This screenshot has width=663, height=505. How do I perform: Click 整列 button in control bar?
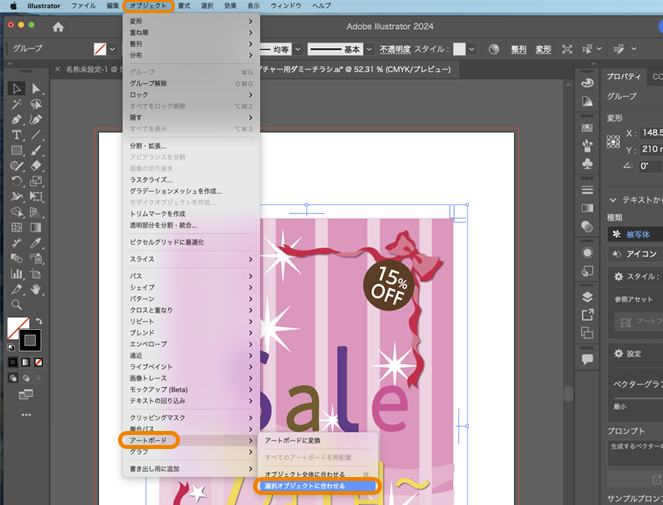coord(518,49)
